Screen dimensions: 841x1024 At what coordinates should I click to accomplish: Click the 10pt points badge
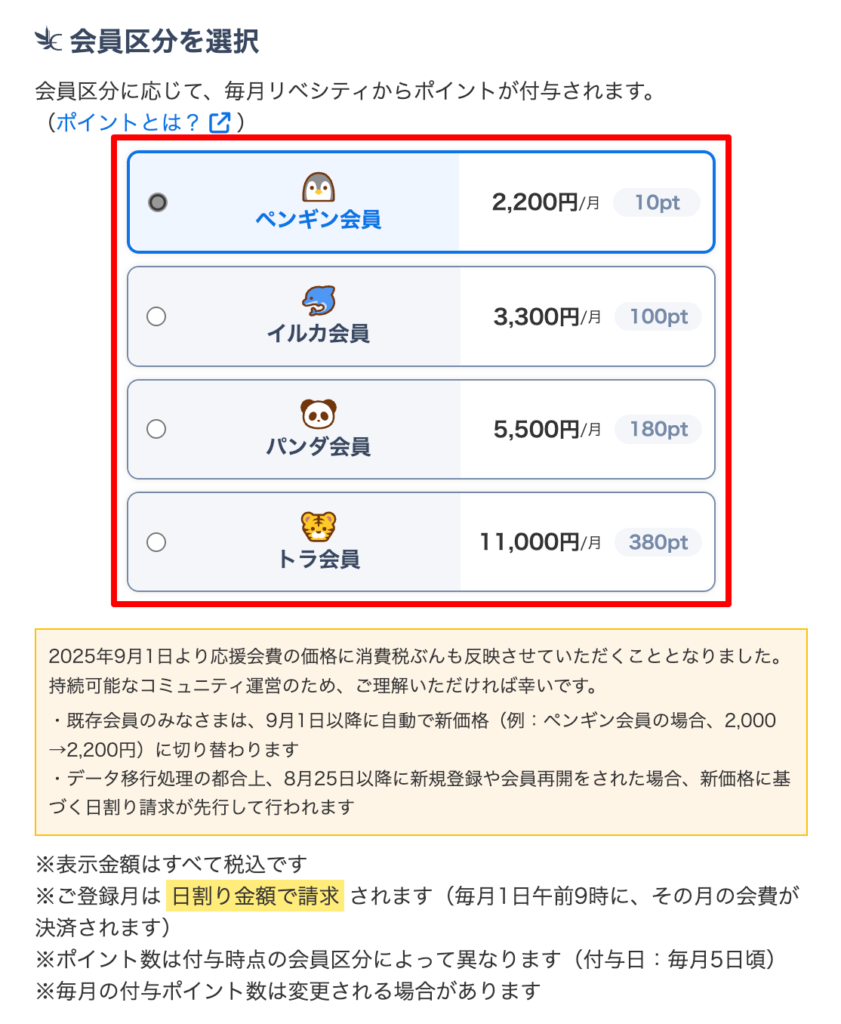[657, 202]
